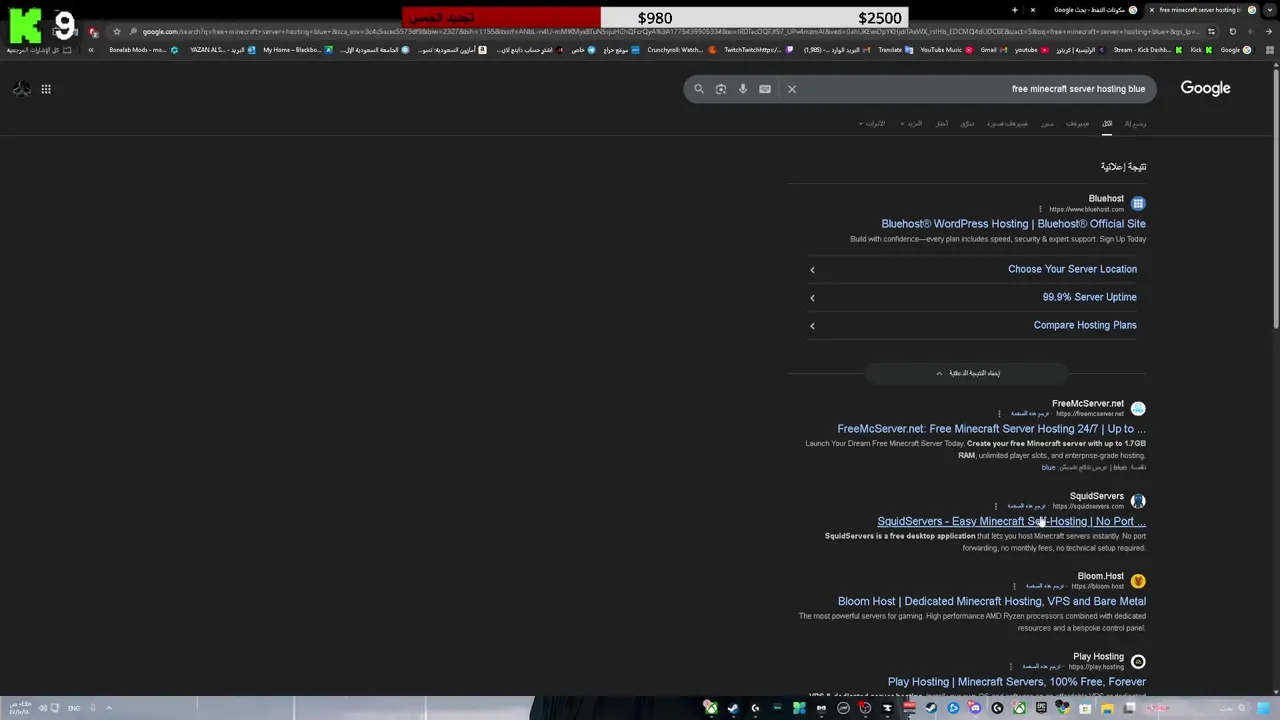Click the magnifier search icon in Google search box
This screenshot has height=720, width=1280.
pyautogui.click(x=699, y=89)
